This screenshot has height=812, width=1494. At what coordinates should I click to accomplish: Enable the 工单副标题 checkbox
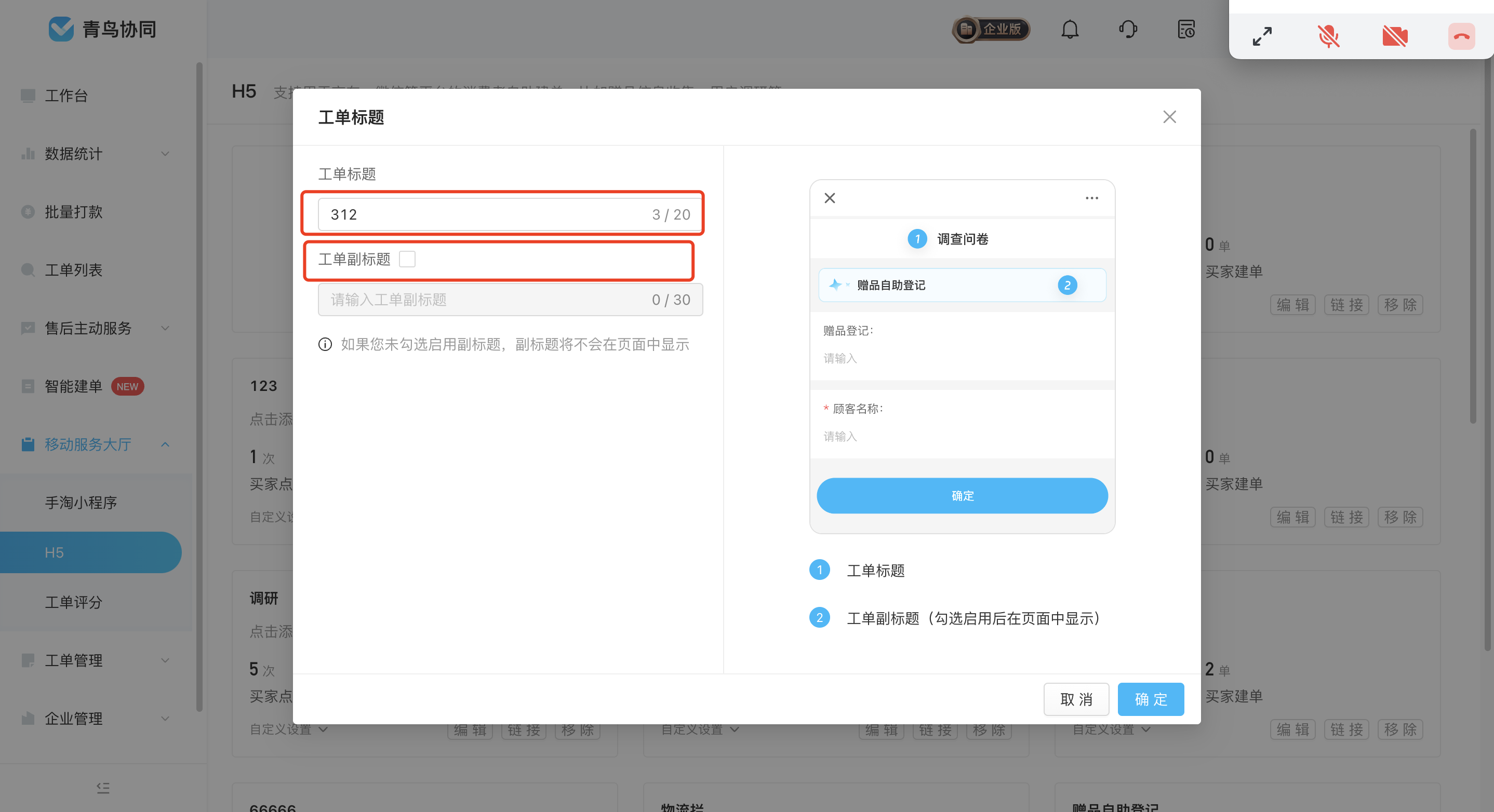pyautogui.click(x=407, y=259)
